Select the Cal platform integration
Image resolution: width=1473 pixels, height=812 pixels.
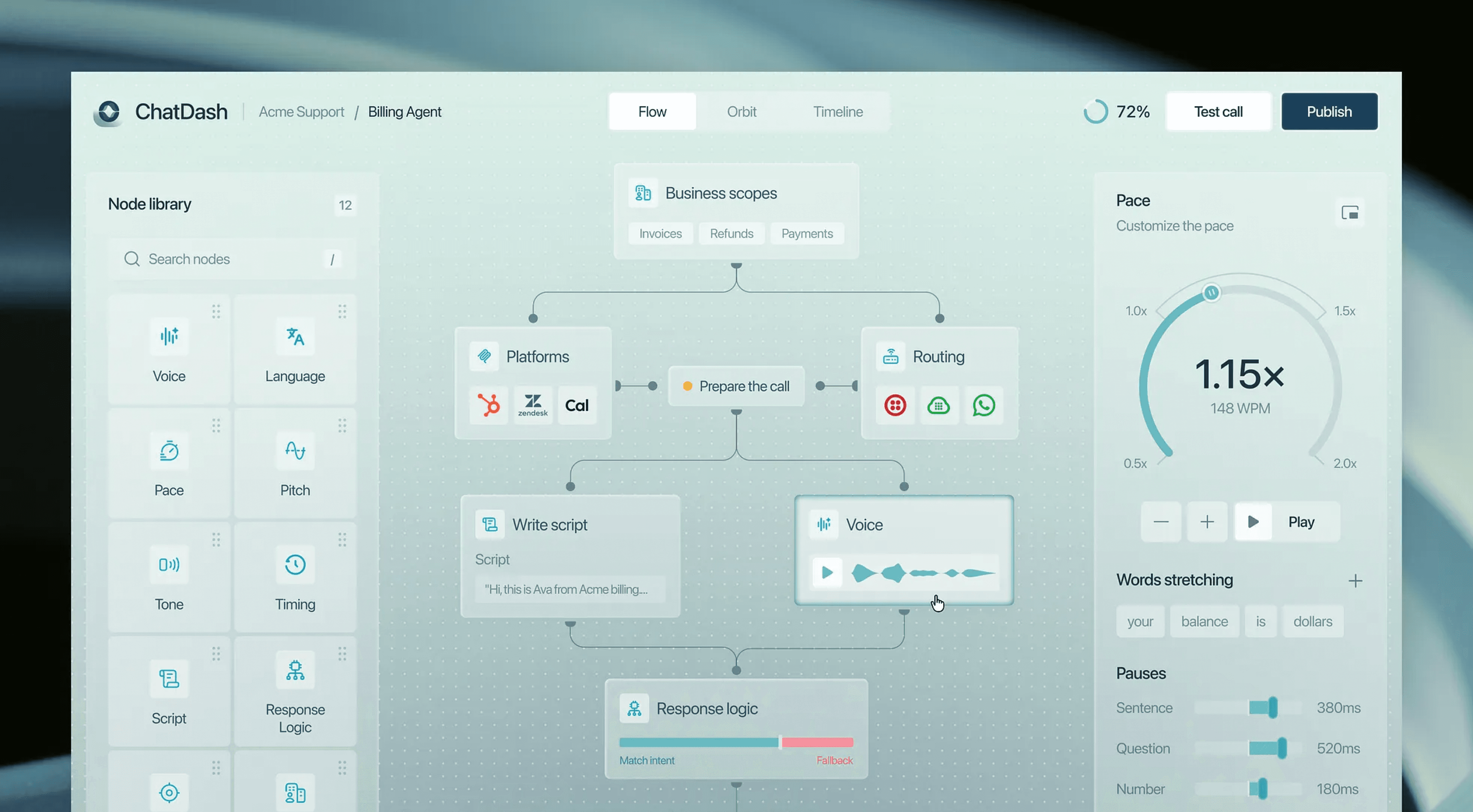(x=577, y=405)
